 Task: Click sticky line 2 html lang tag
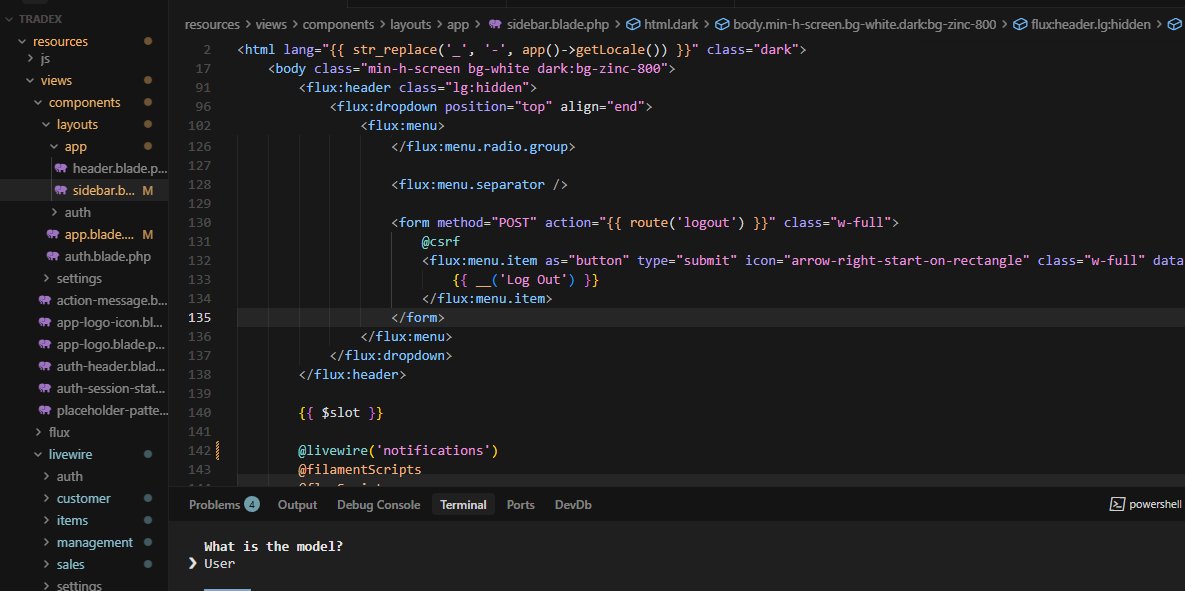pyautogui.click(x=522, y=50)
